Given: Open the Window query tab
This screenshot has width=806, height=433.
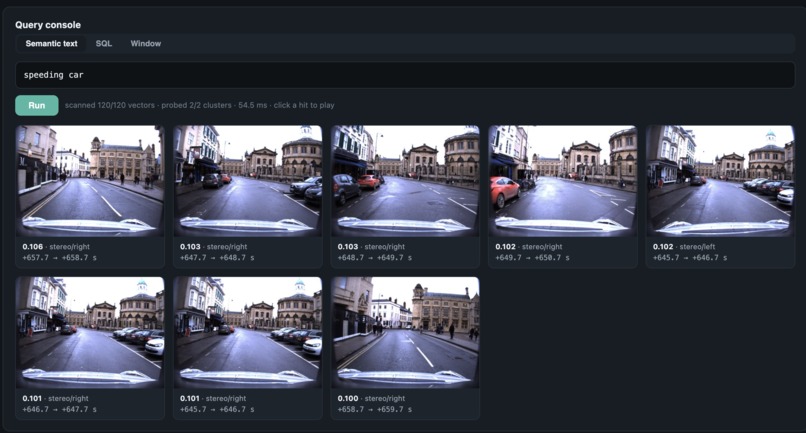Looking at the screenshot, I should click(145, 44).
